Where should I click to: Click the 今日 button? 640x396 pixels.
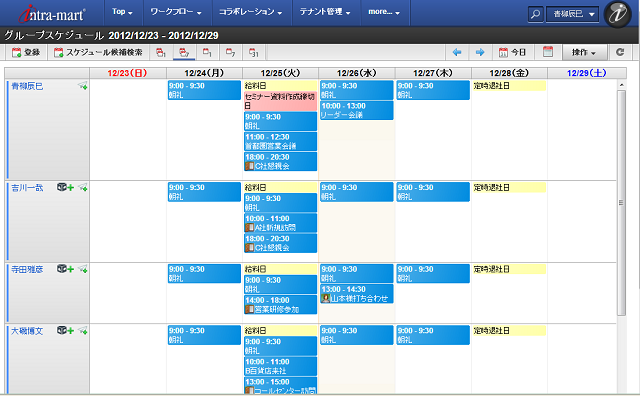(x=512, y=52)
